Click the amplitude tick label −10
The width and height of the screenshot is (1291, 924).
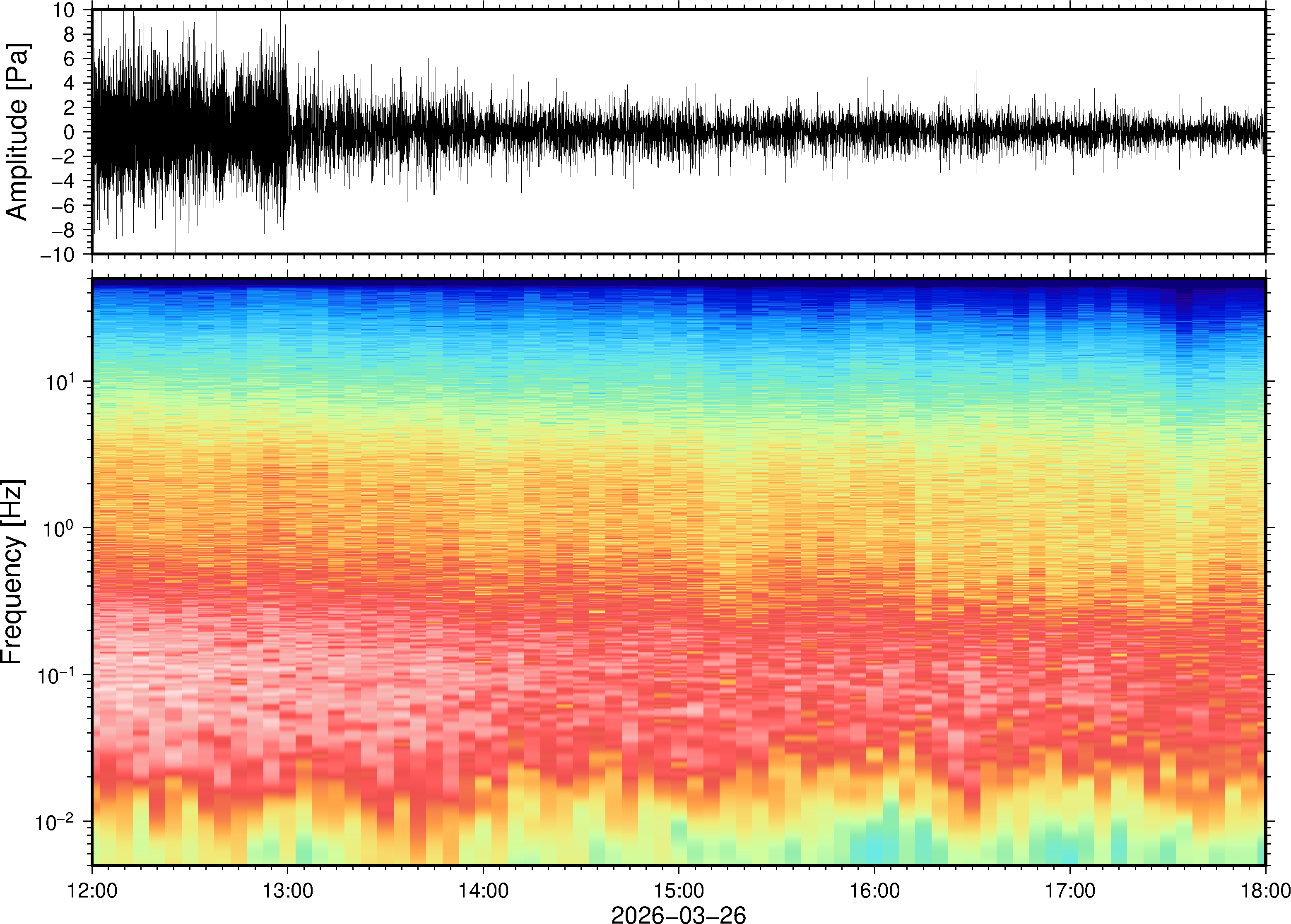click(x=57, y=254)
